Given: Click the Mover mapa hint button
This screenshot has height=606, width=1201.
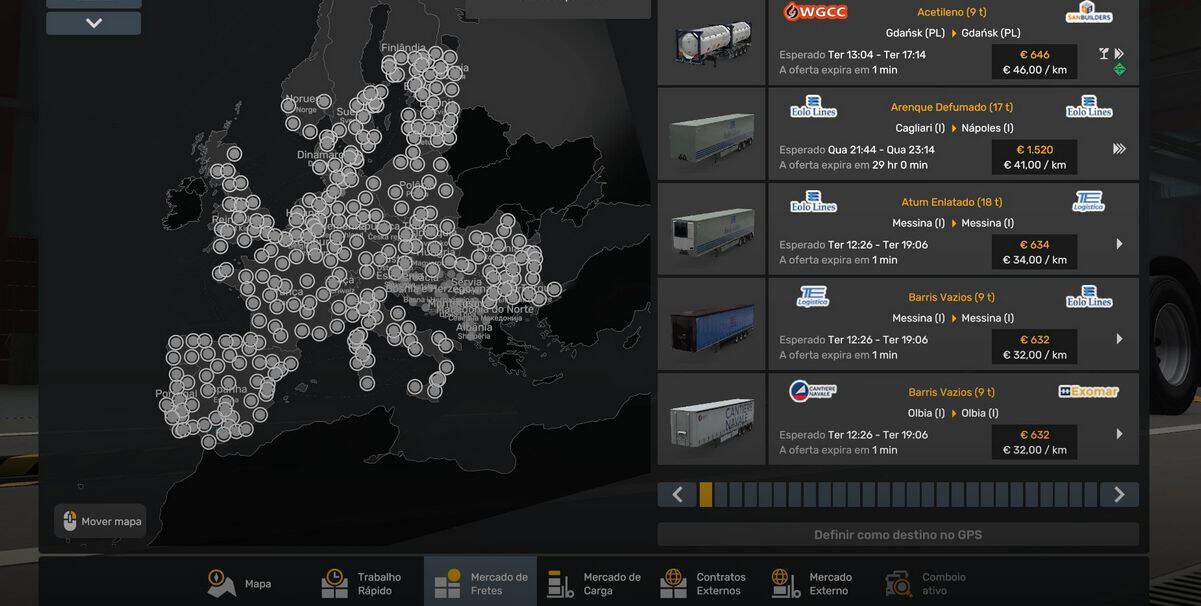Looking at the screenshot, I should [x=100, y=521].
